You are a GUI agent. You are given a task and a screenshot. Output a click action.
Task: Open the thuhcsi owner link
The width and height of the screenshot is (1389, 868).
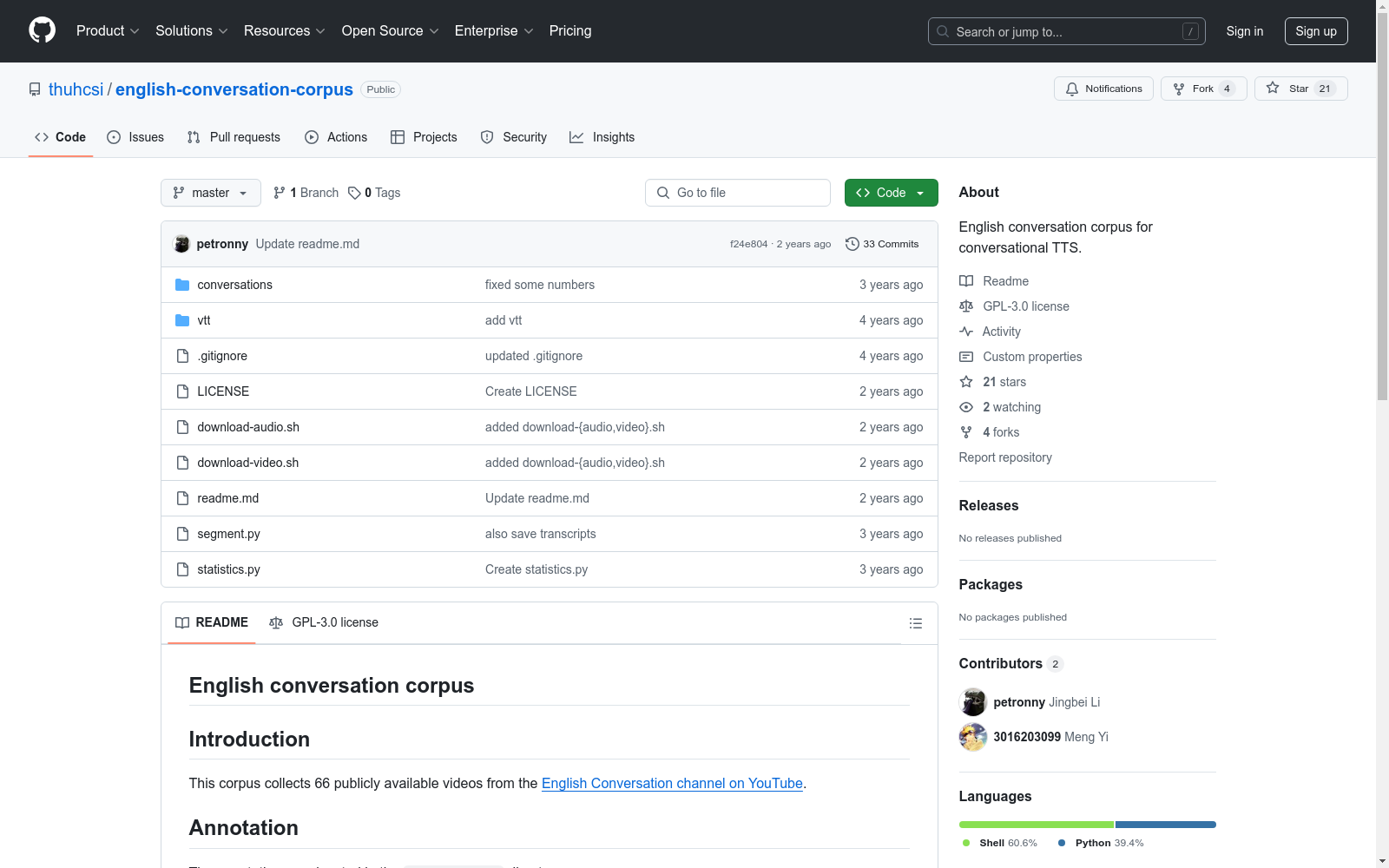[x=76, y=89]
